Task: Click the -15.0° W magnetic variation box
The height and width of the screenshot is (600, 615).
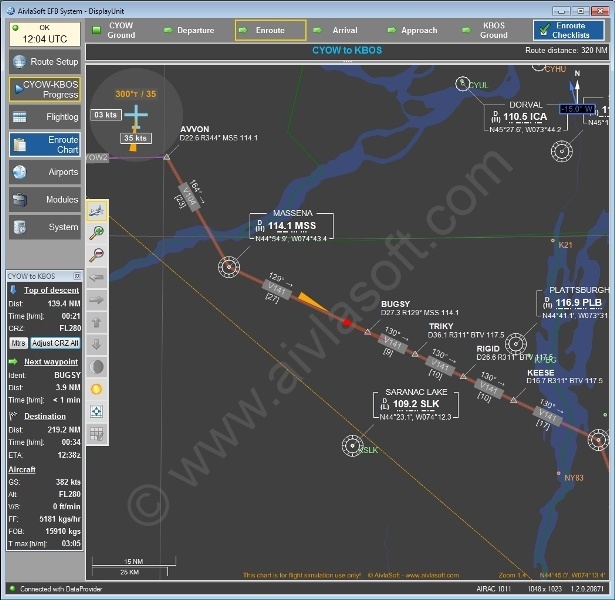Action: pyautogui.click(x=577, y=109)
